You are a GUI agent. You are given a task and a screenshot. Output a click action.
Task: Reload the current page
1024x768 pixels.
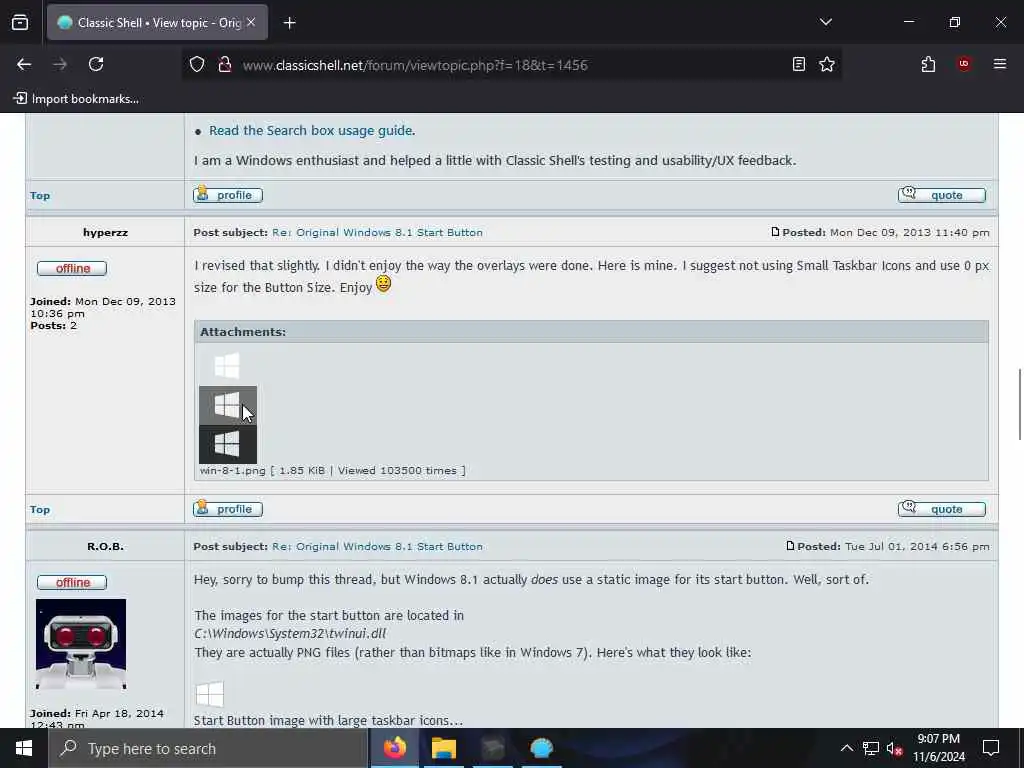(96, 64)
